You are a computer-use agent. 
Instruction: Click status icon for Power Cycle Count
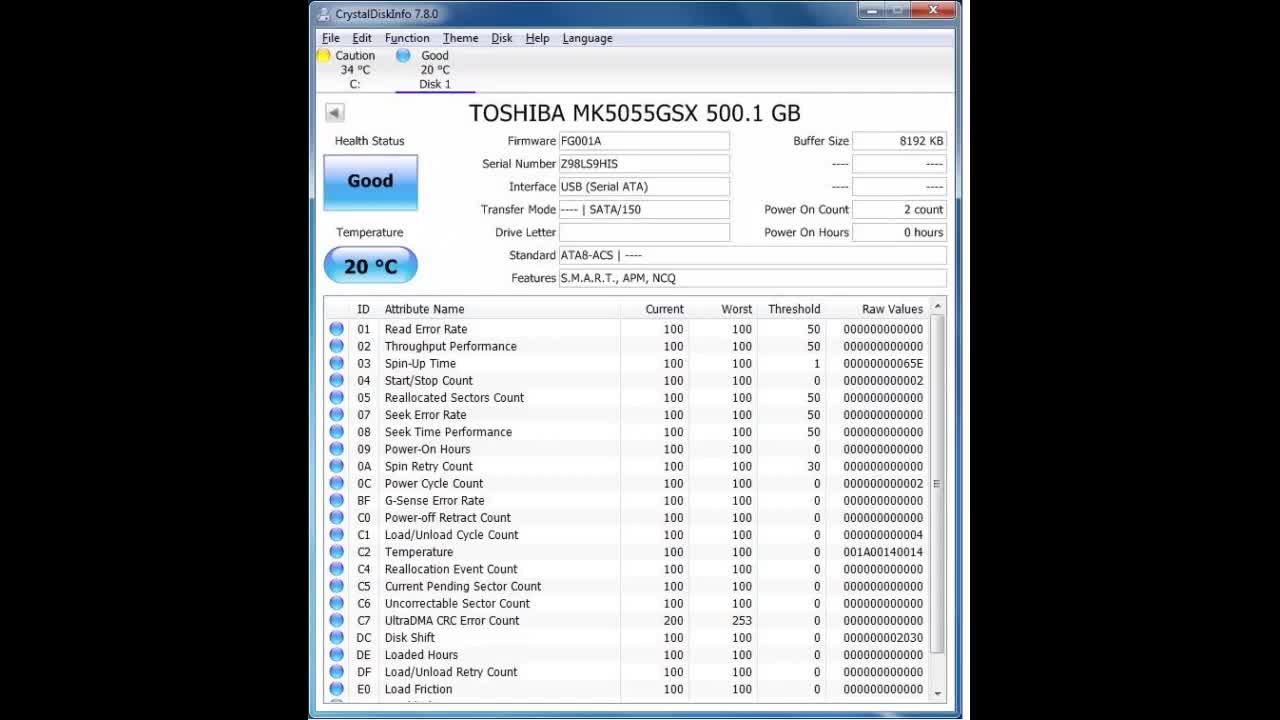pyautogui.click(x=336, y=483)
